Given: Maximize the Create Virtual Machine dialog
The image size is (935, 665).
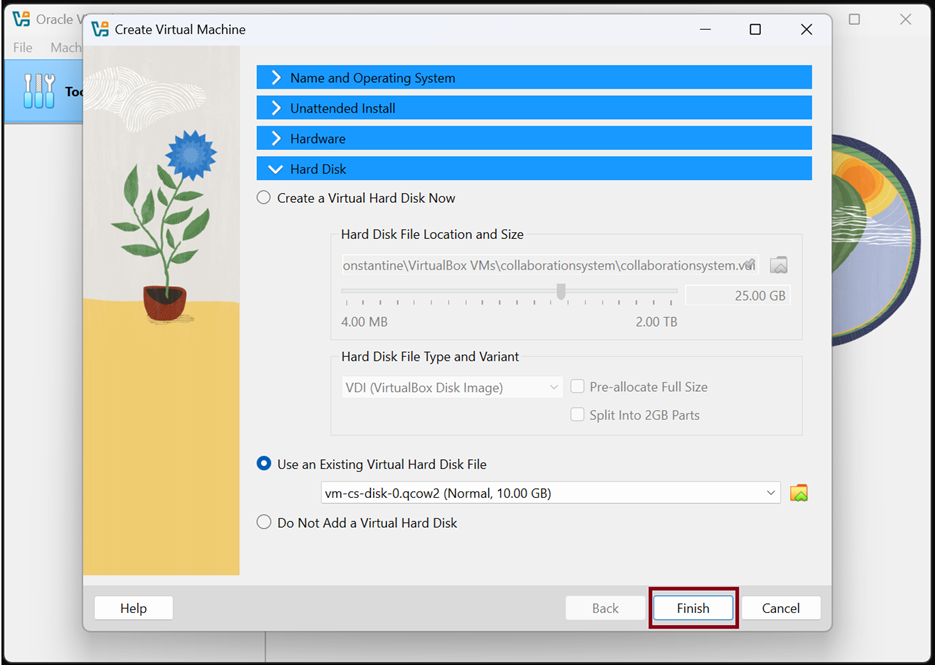Looking at the screenshot, I should point(755,29).
